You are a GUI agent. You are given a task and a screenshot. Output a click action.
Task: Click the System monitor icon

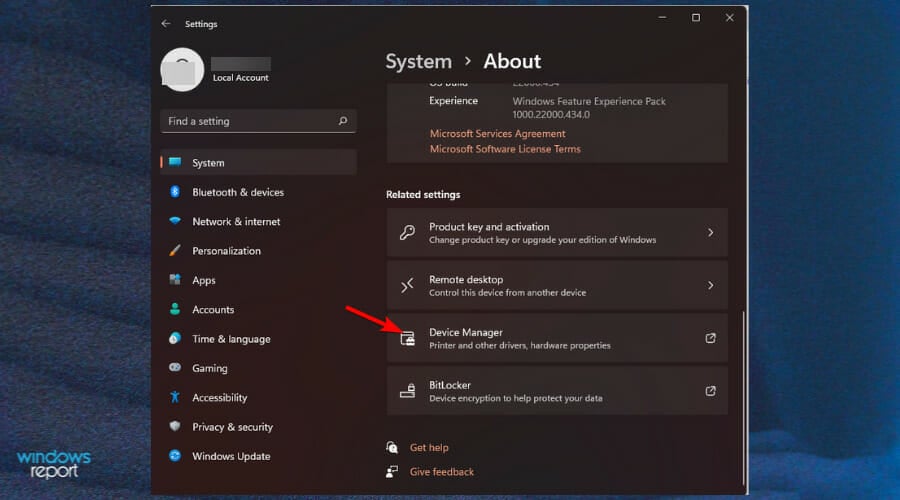(x=175, y=162)
